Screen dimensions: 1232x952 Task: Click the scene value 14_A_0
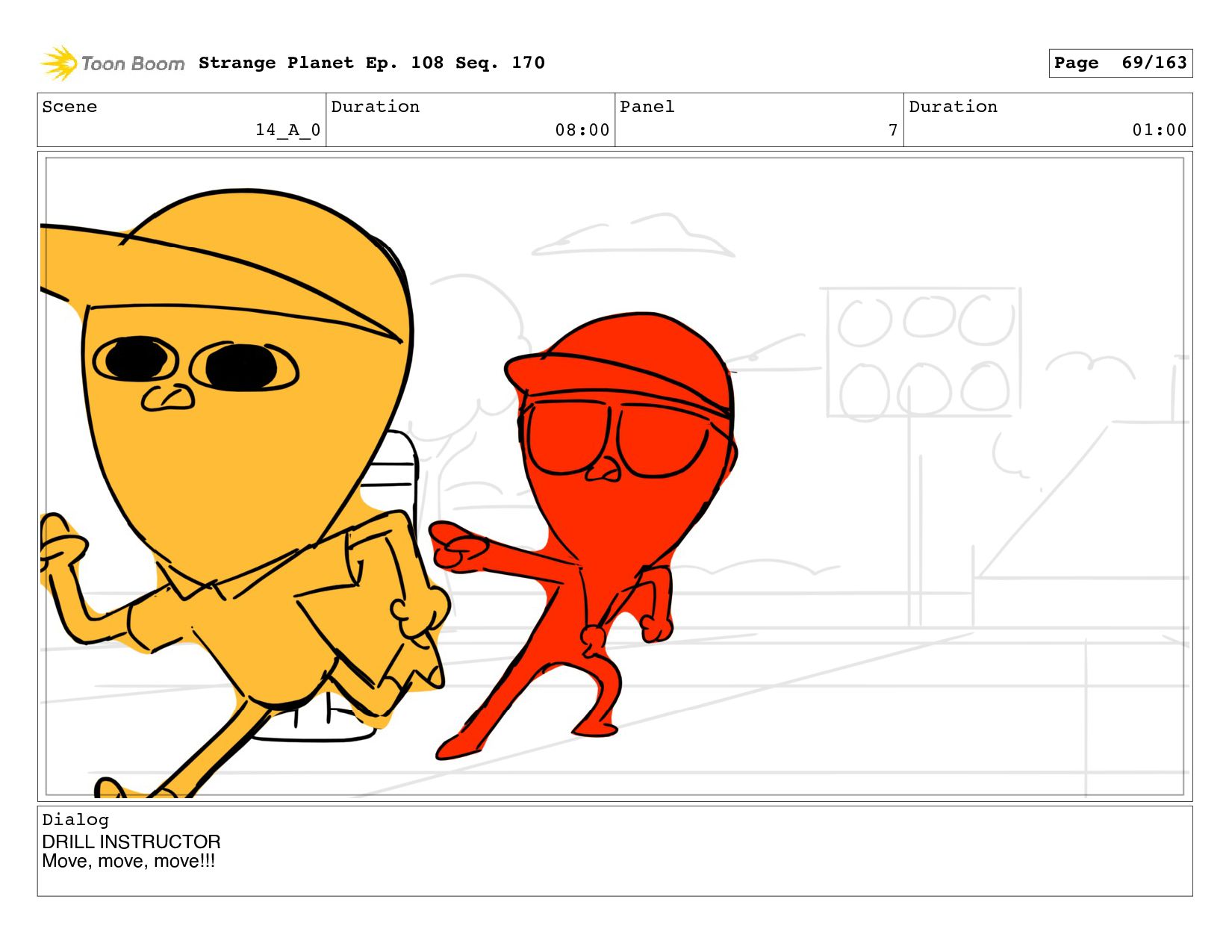[287, 130]
